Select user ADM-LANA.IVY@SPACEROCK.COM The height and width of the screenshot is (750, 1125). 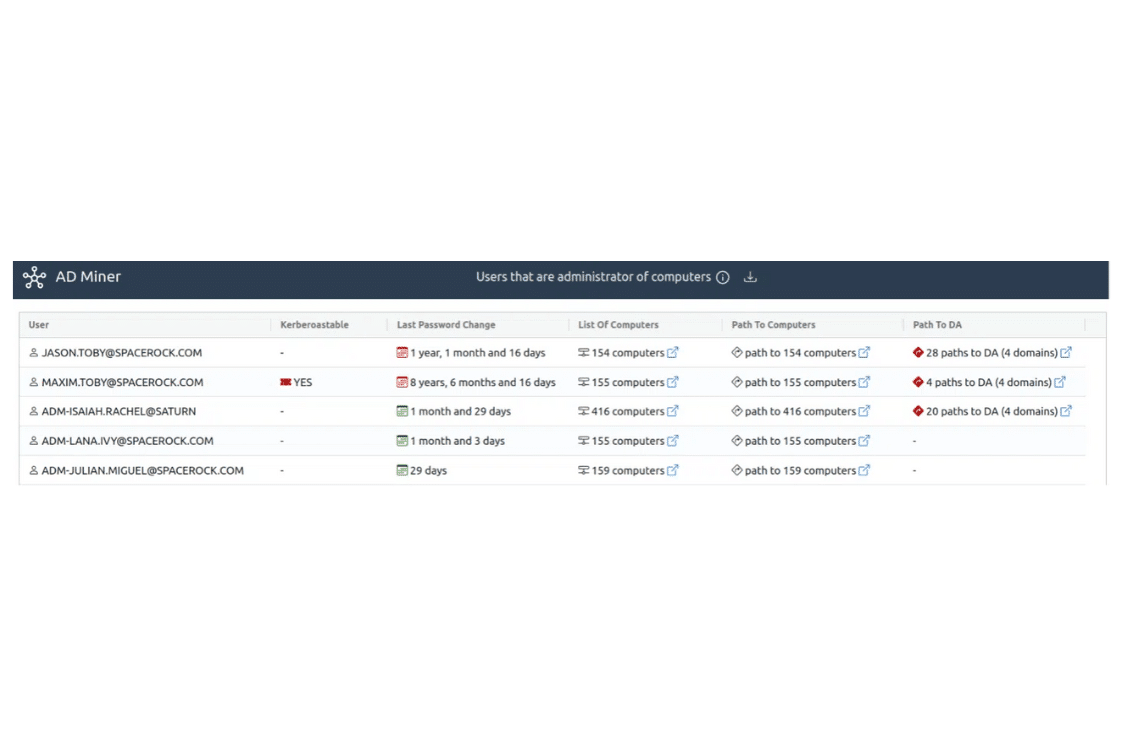pos(127,441)
